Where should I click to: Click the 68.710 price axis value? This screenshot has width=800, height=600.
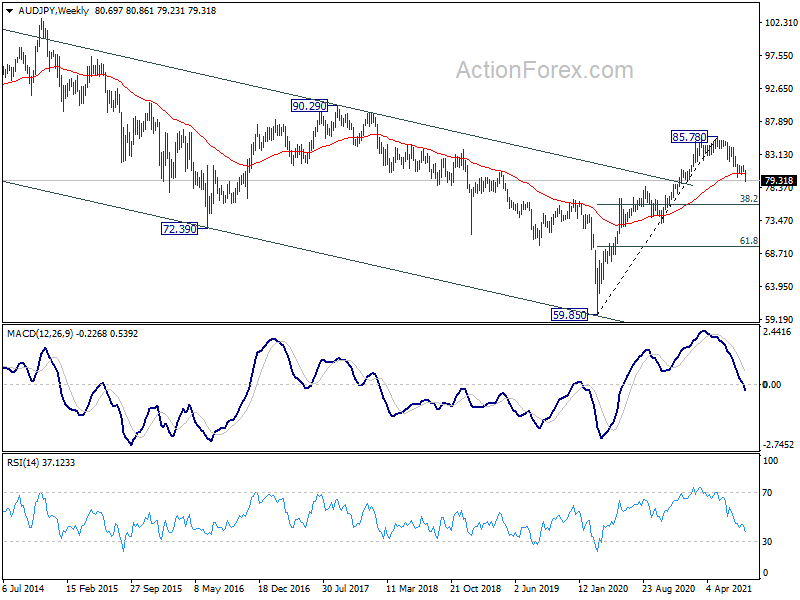tap(779, 254)
